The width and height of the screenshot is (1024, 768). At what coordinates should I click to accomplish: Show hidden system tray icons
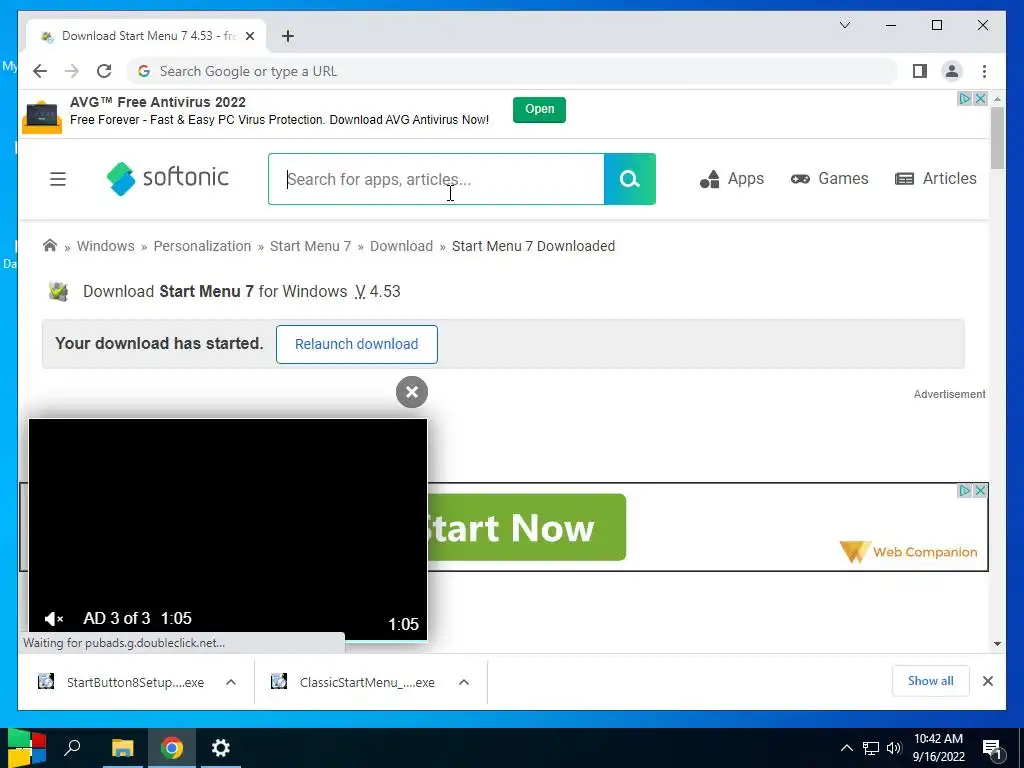click(846, 748)
